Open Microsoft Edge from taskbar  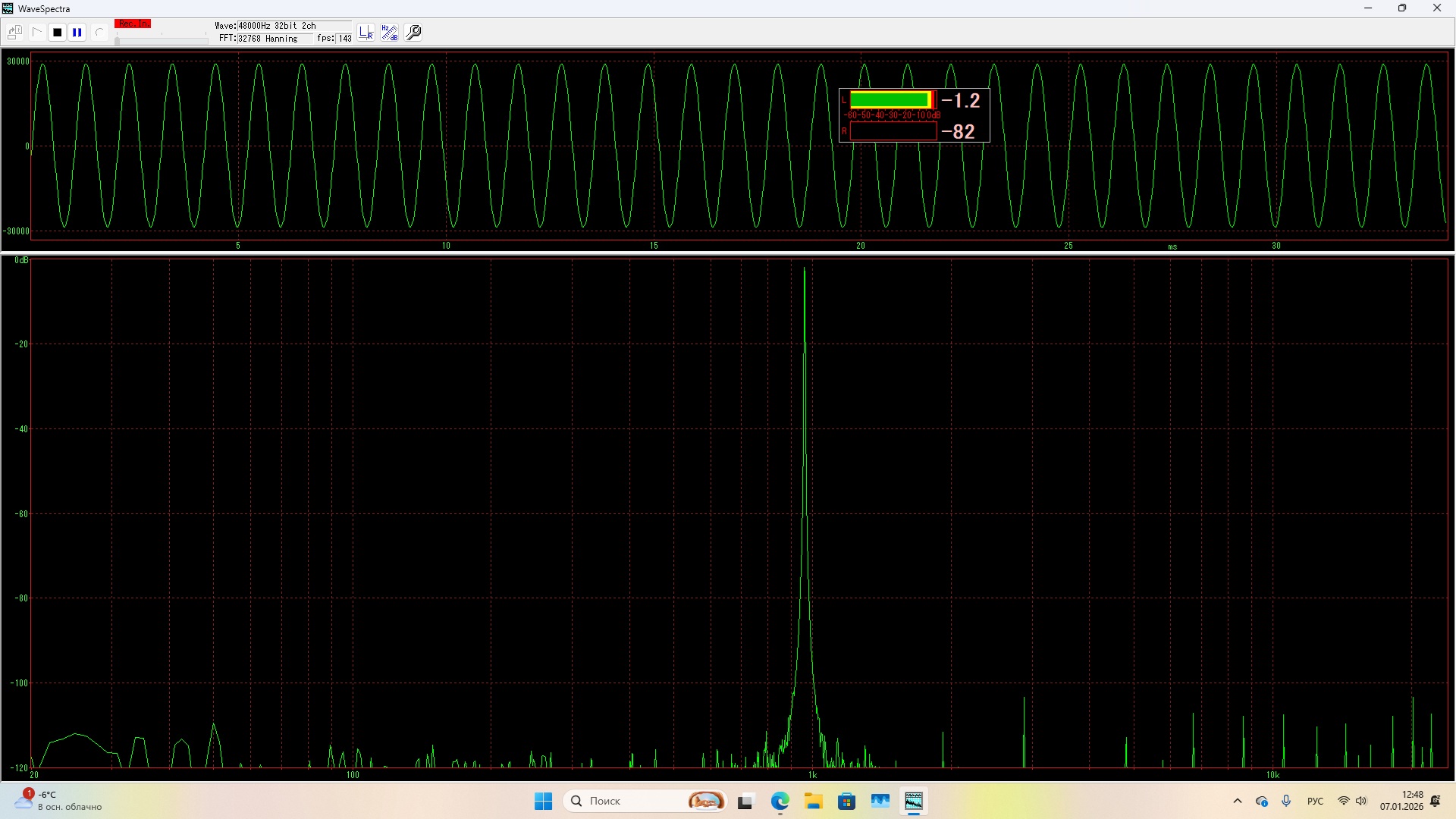click(x=780, y=801)
